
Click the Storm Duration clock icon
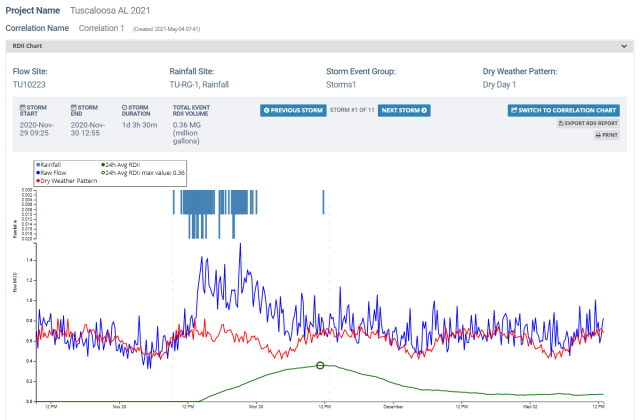[x=124, y=107]
